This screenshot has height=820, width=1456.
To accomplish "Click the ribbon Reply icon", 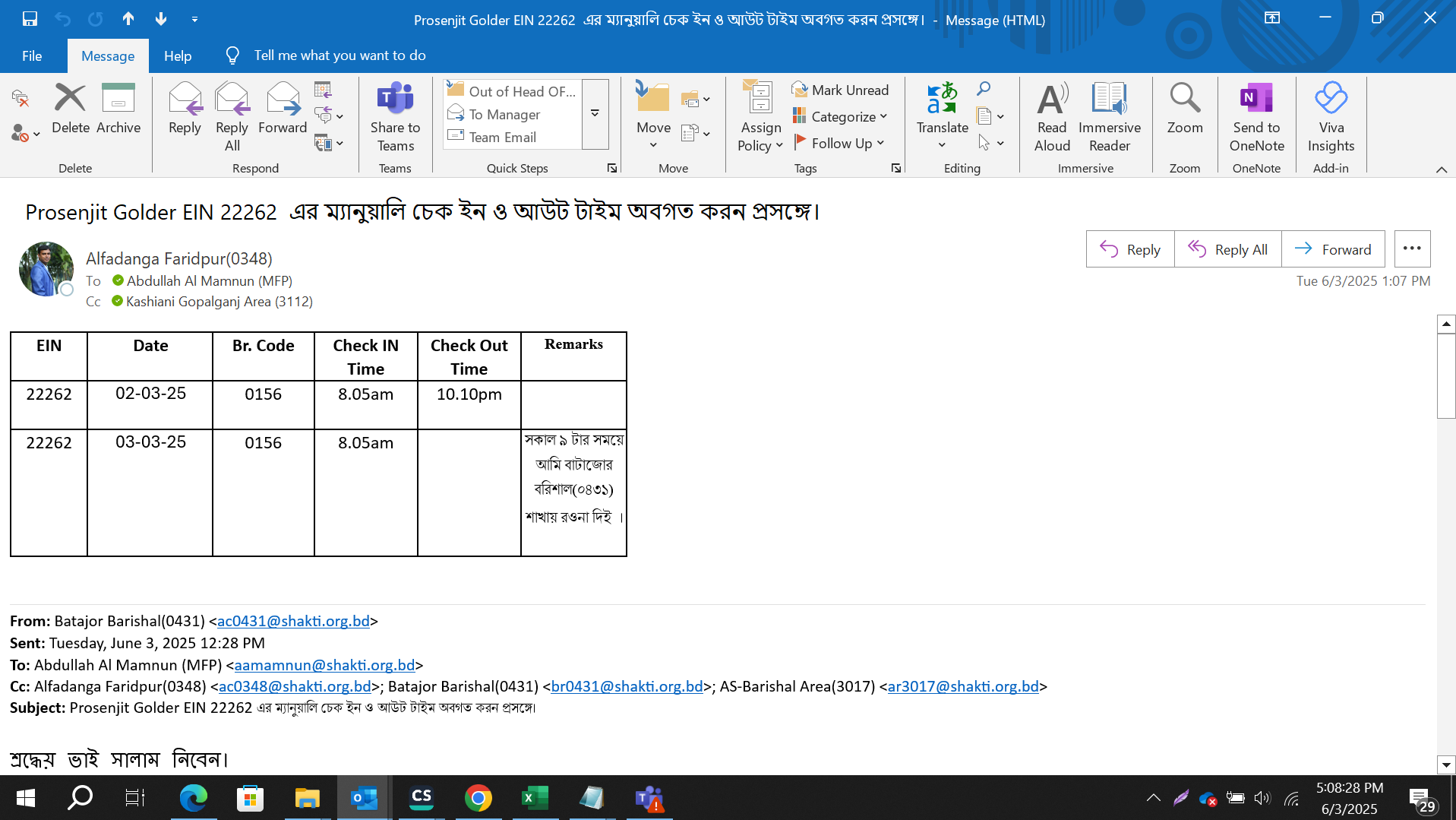I will (x=185, y=109).
